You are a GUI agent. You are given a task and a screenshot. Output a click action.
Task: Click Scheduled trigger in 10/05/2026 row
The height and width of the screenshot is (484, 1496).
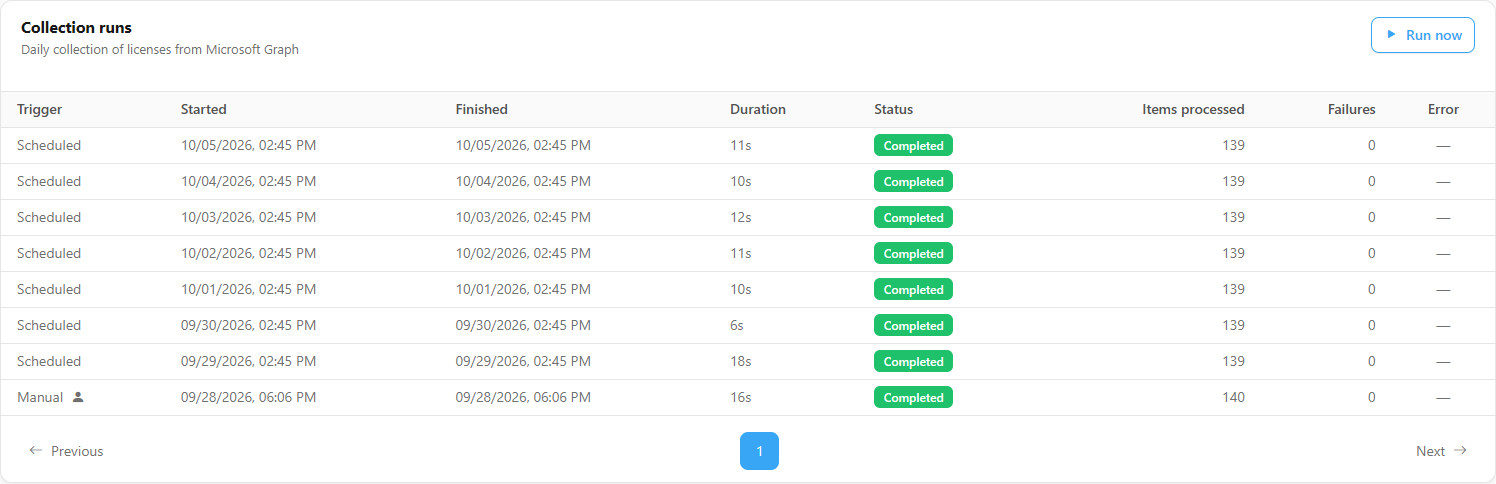[x=49, y=146]
